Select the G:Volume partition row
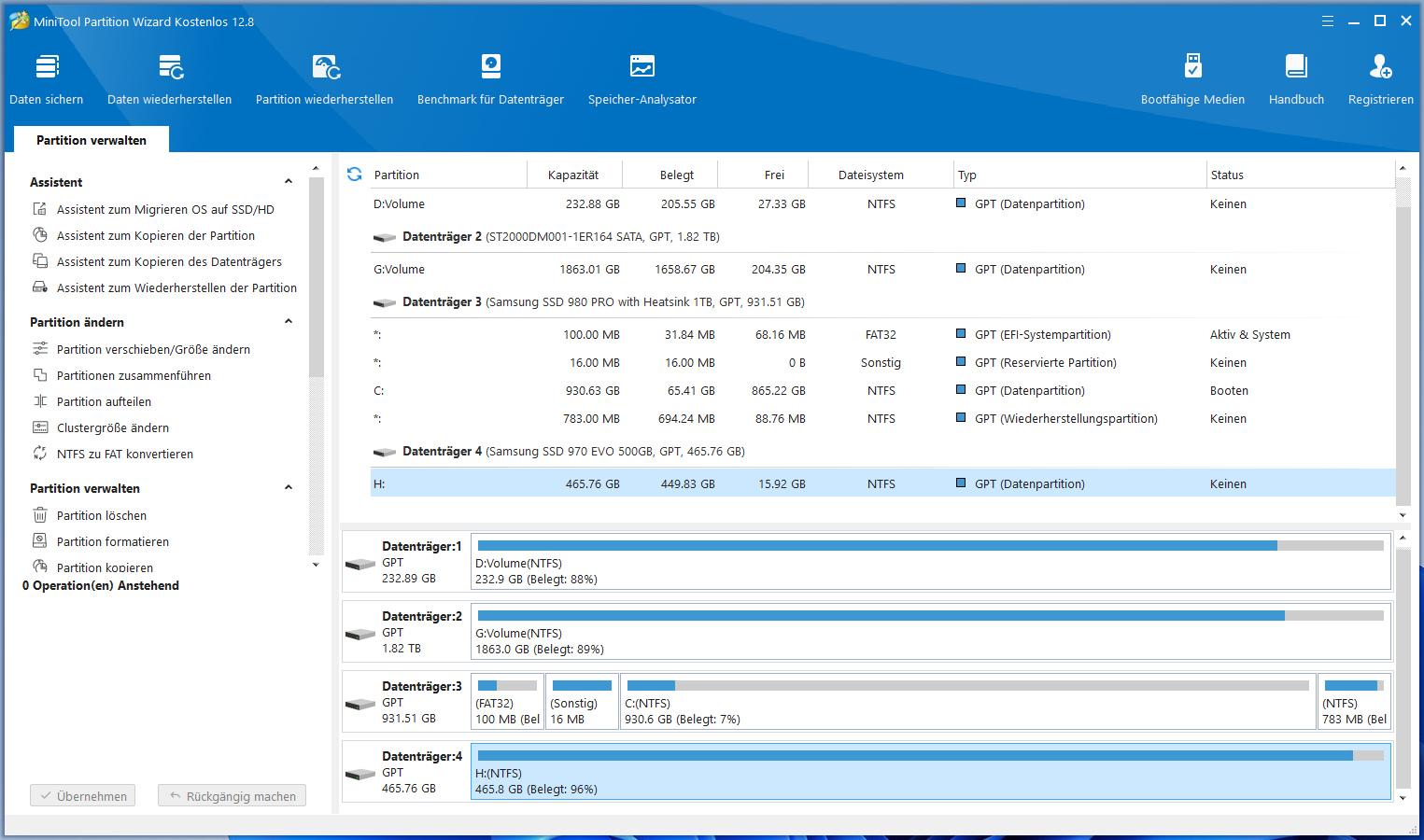This screenshot has width=1424, height=840. (x=883, y=270)
